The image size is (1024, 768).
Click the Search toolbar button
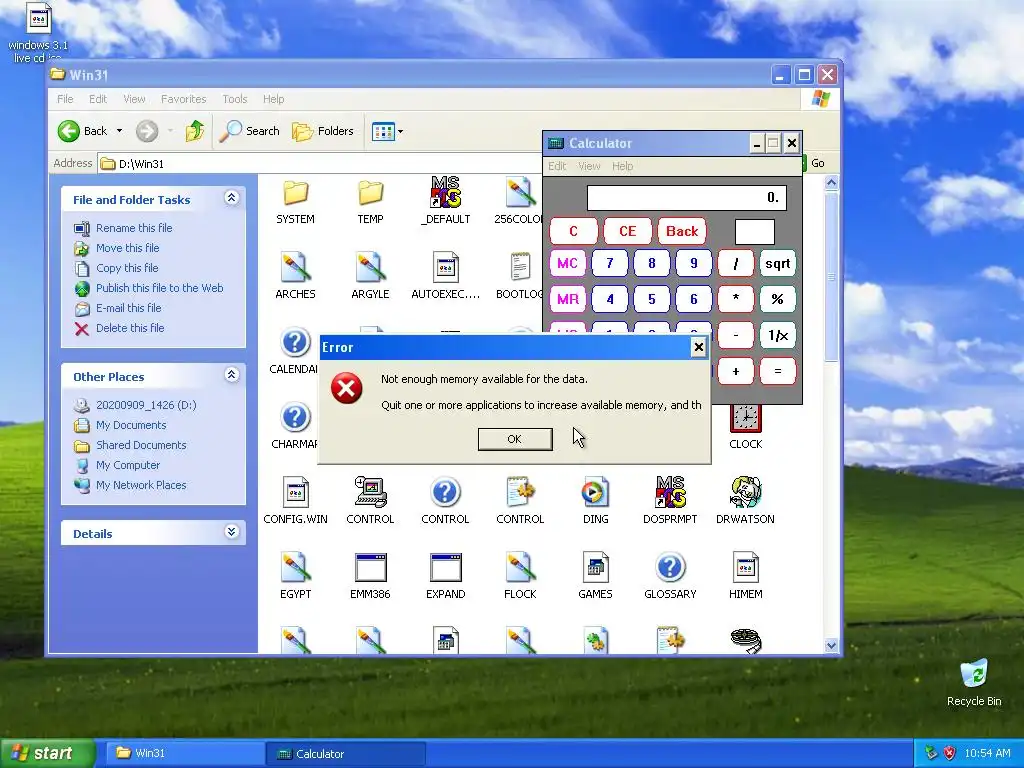[x=249, y=131]
